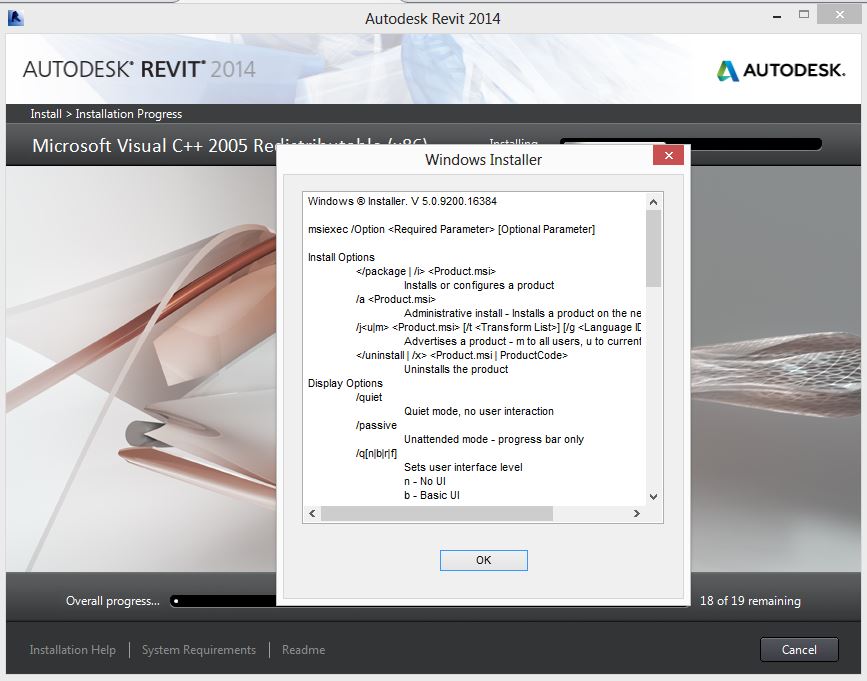Select the Install > Installation Progress breadcrumb

pyautogui.click(x=103, y=114)
